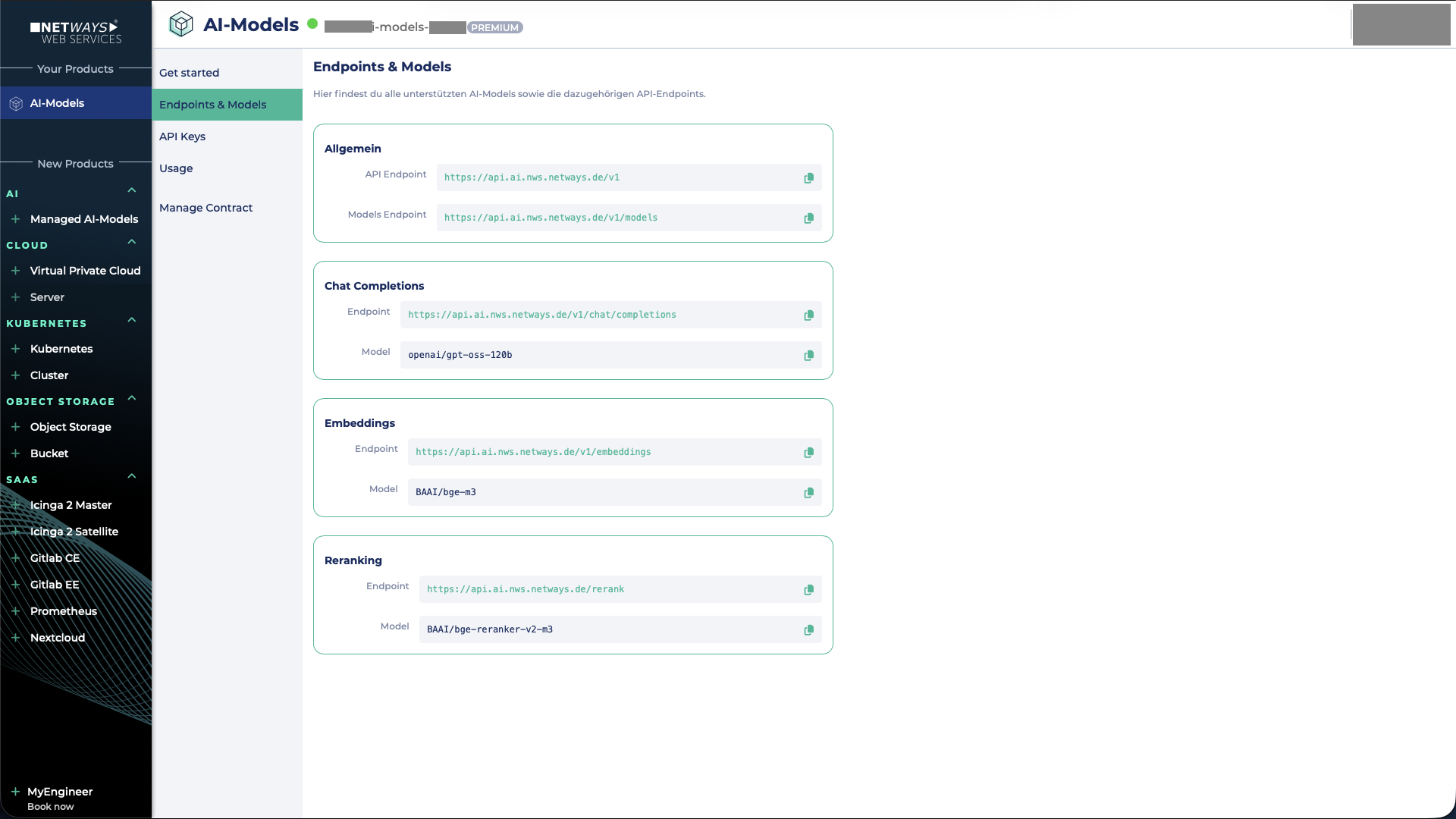Select the AI-Models product icon in sidebar
The image size is (1456, 819).
[15, 103]
